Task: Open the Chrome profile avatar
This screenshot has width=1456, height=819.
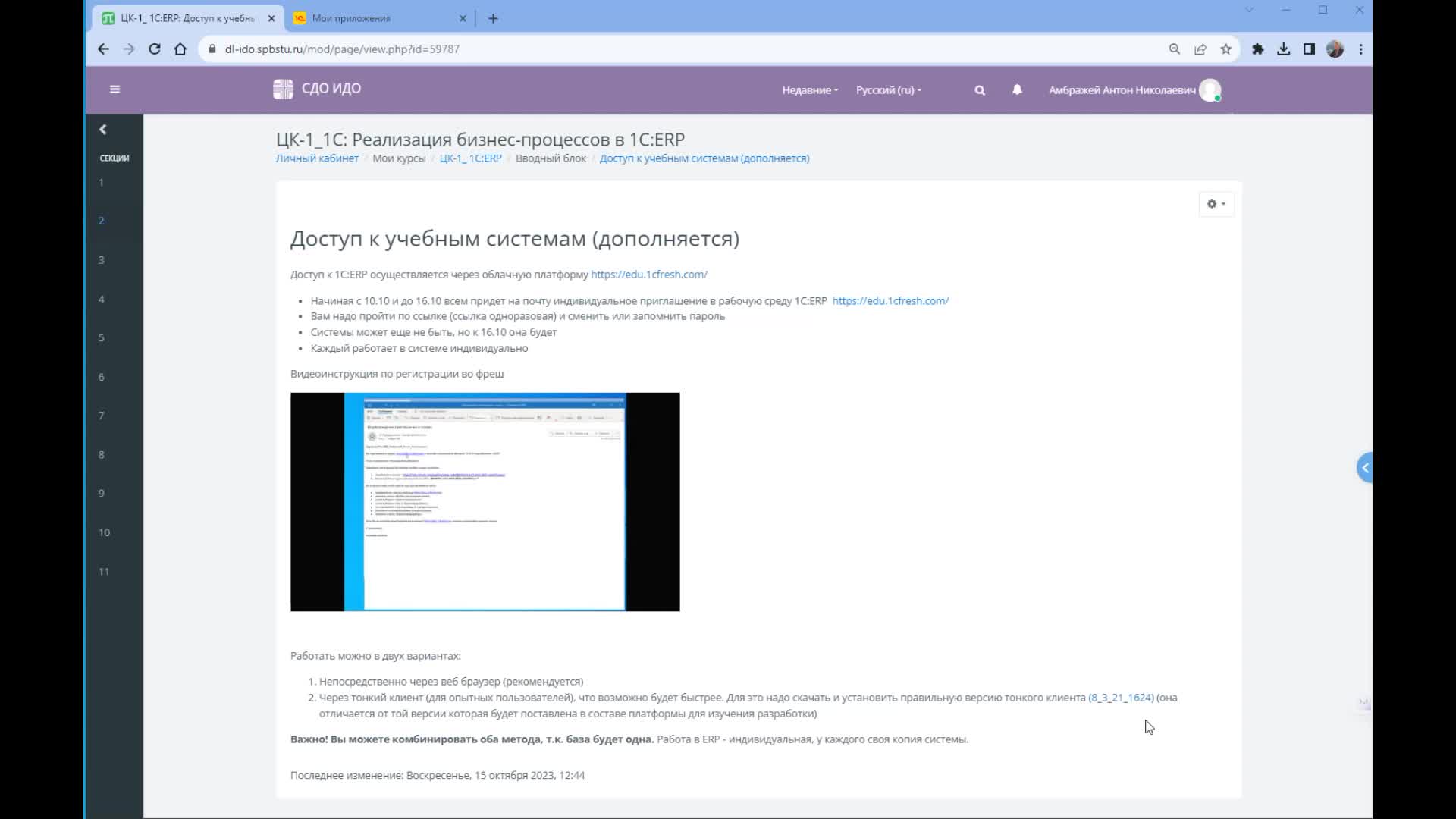Action: pyautogui.click(x=1335, y=49)
